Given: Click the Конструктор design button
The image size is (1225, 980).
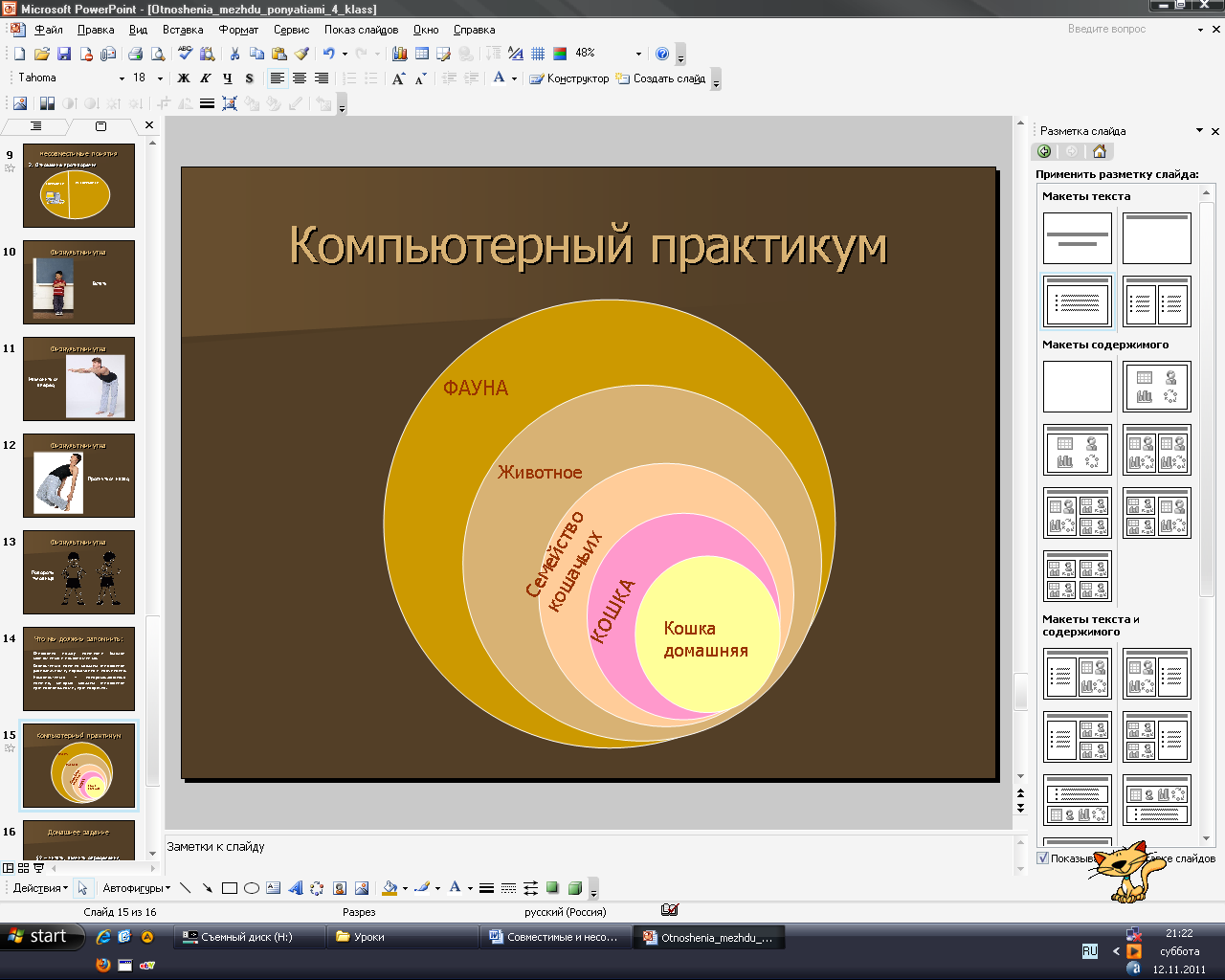Looking at the screenshot, I should click(569, 78).
